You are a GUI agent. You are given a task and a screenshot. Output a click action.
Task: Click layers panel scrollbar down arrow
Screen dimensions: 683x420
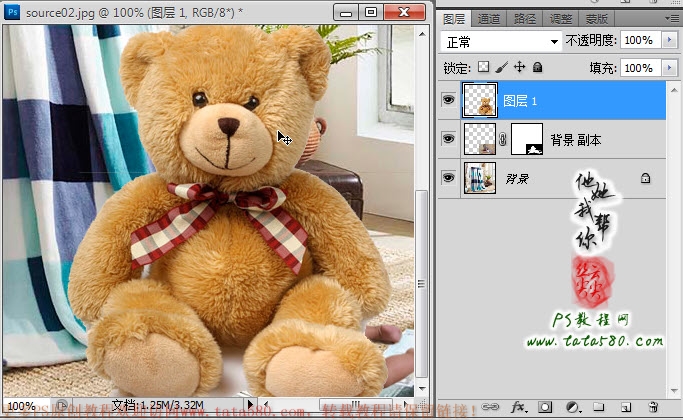(674, 390)
